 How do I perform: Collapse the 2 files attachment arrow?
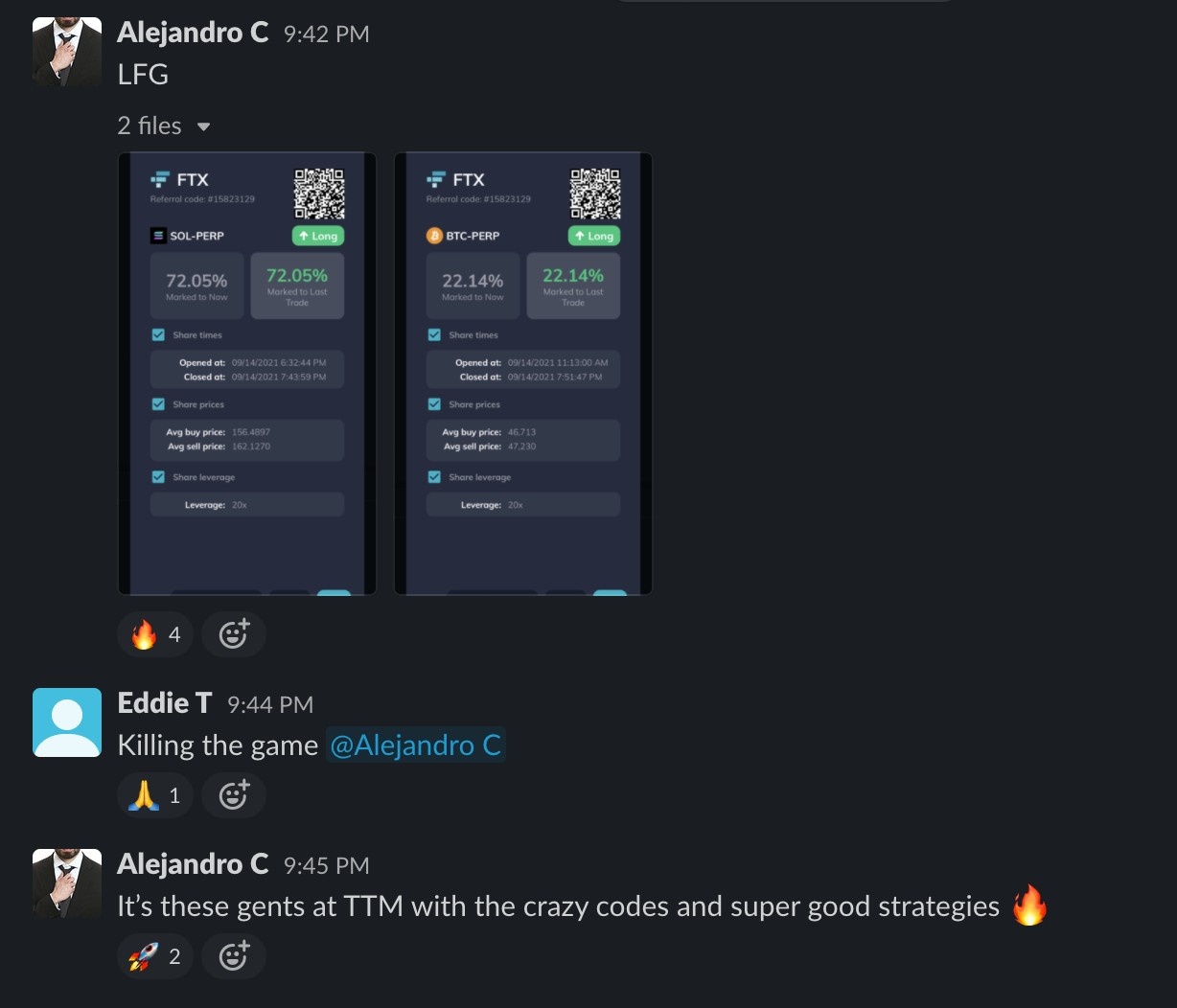point(203,126)
